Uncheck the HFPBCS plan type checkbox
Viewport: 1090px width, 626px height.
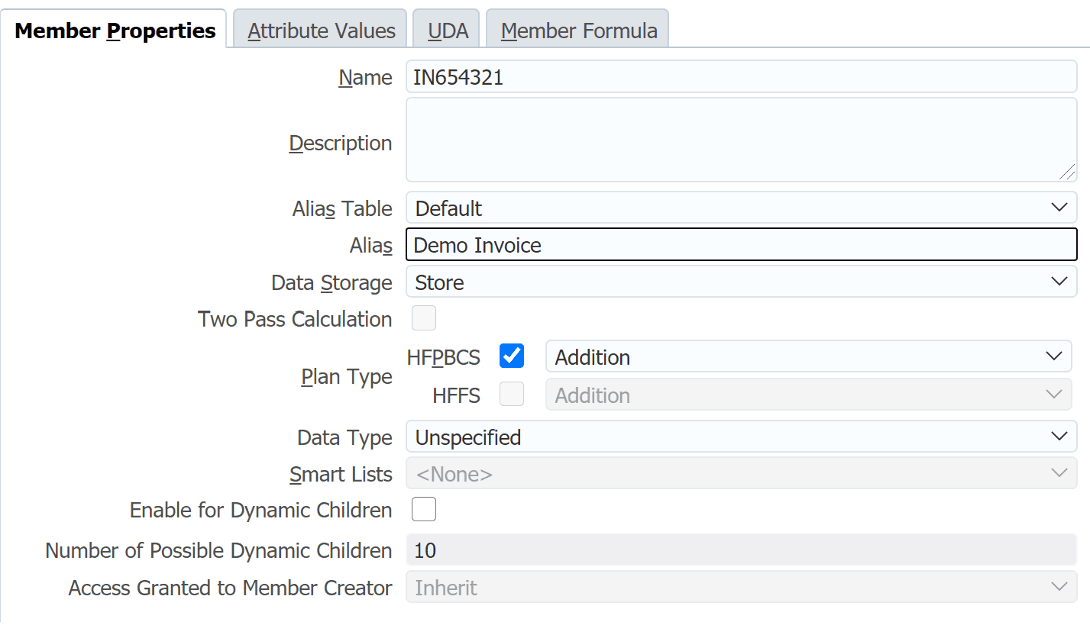[x=511, y=355]
